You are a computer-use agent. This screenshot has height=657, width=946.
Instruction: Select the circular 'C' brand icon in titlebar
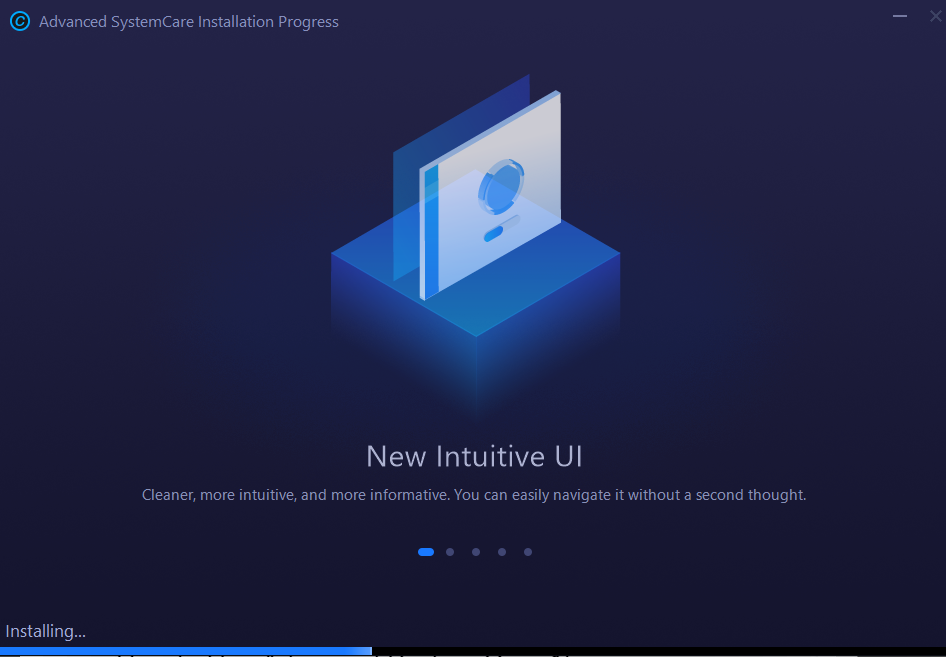(20, 21)
